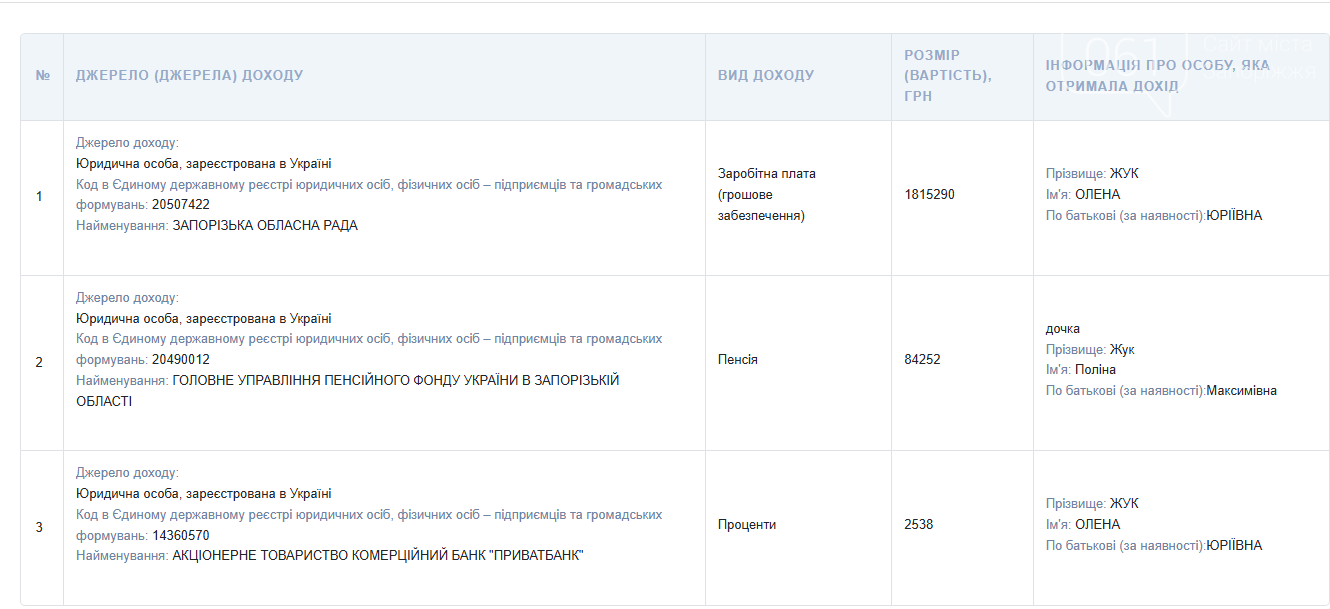
Task: Select the Джерело (джерела) доходу column header
Action: tap(189, 76)
